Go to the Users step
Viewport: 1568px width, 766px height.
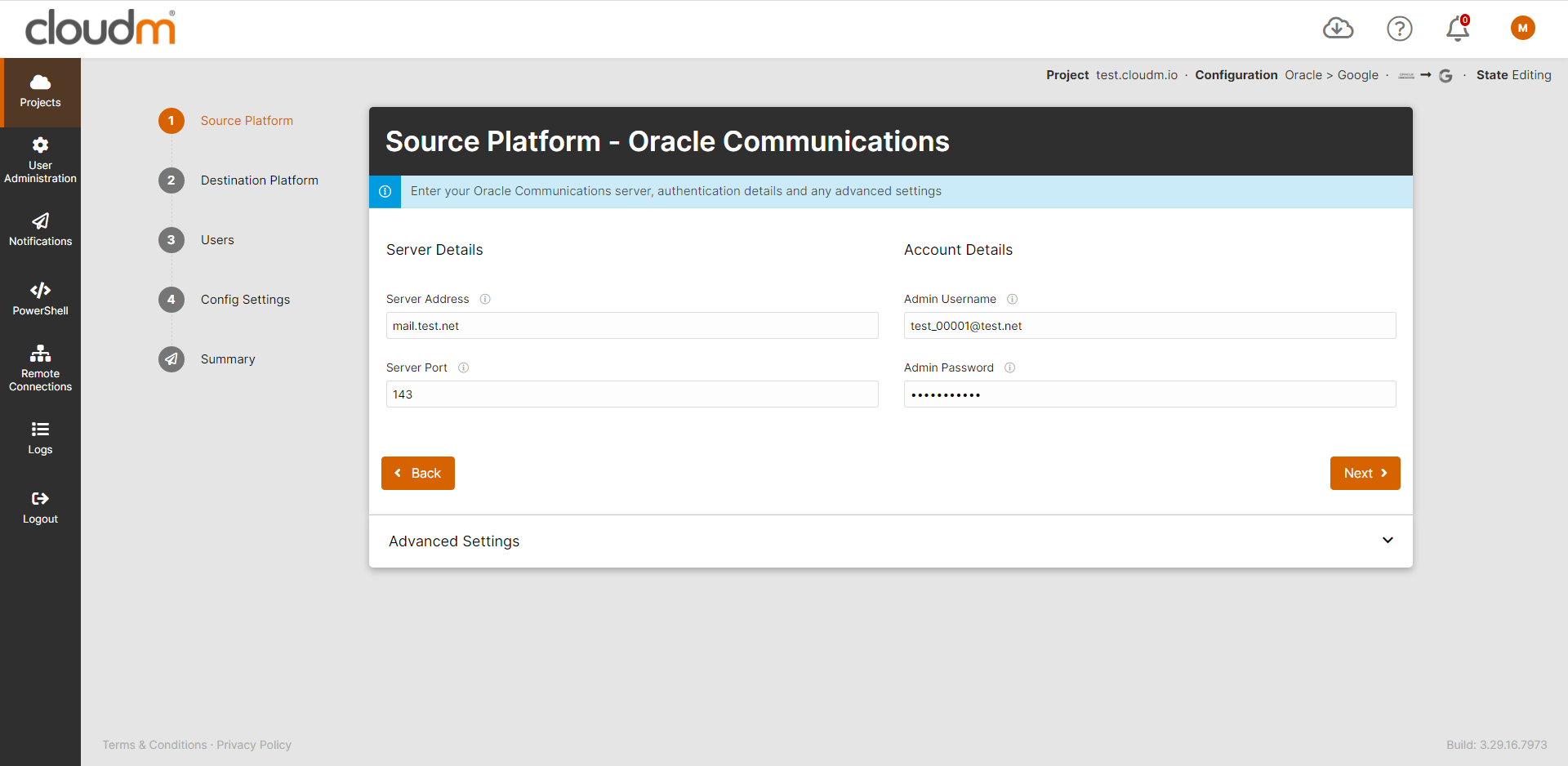217,240
